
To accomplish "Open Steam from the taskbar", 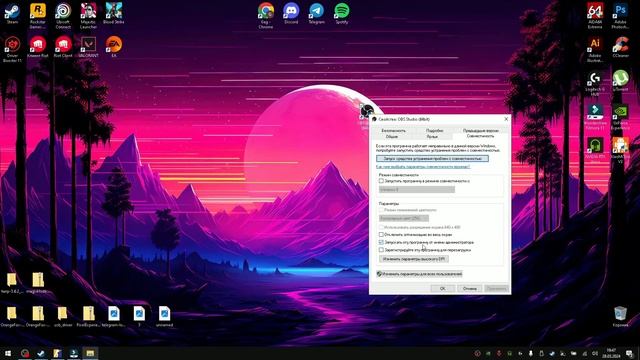I will pos(41,353).
